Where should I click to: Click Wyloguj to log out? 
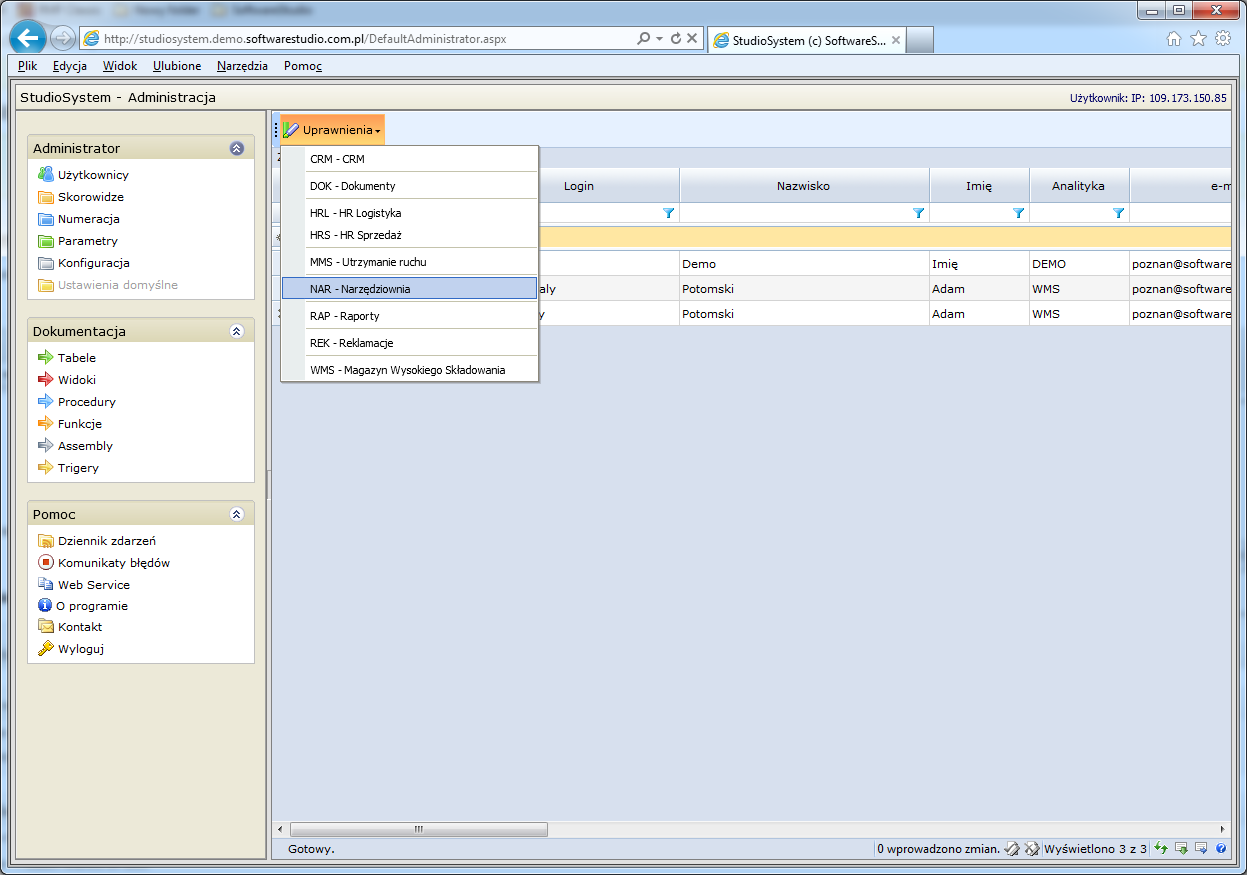coord(71,649)
